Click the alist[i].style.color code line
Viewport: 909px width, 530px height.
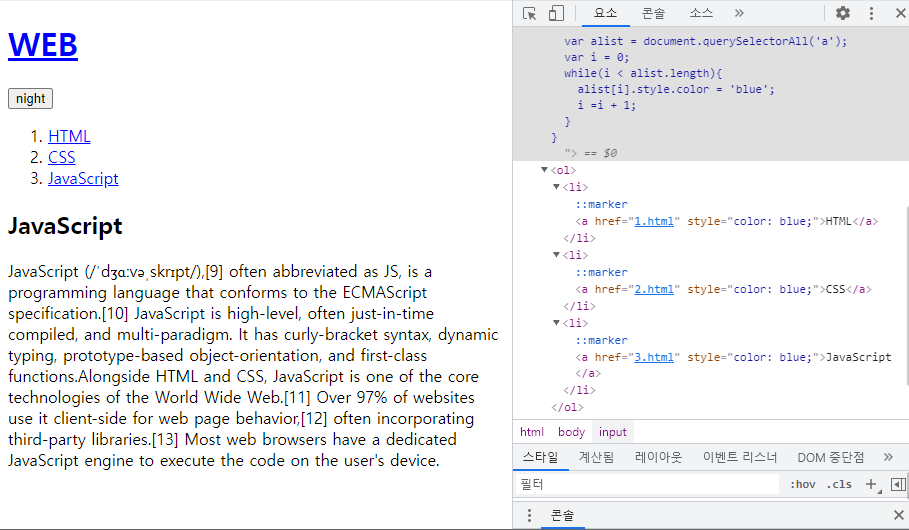click(675, 89)
